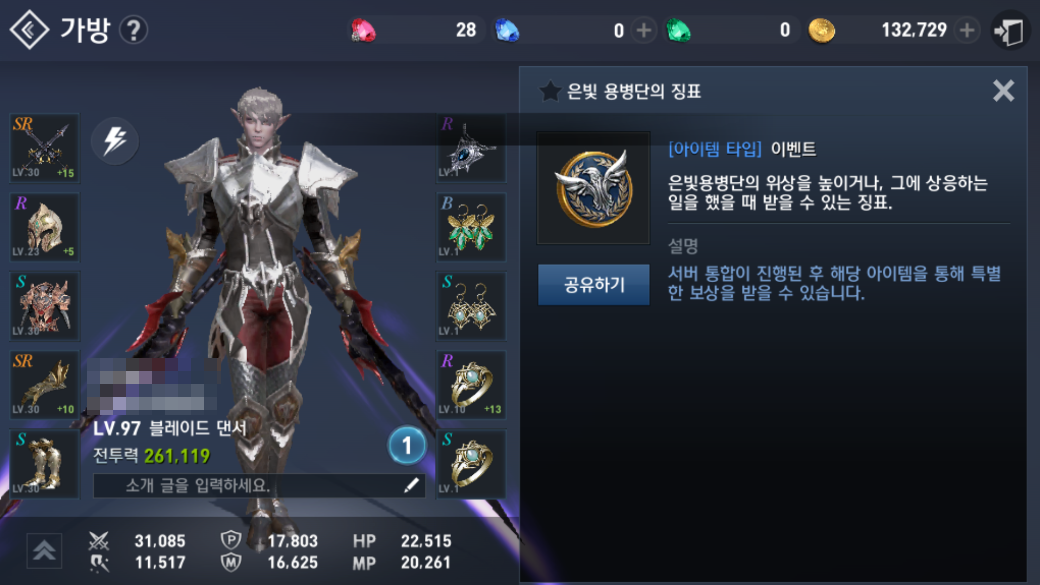Viewport: 1040px width, 585px height.
Task: Go back using the diamond arrow icon
Action: (x=29, y=30)
